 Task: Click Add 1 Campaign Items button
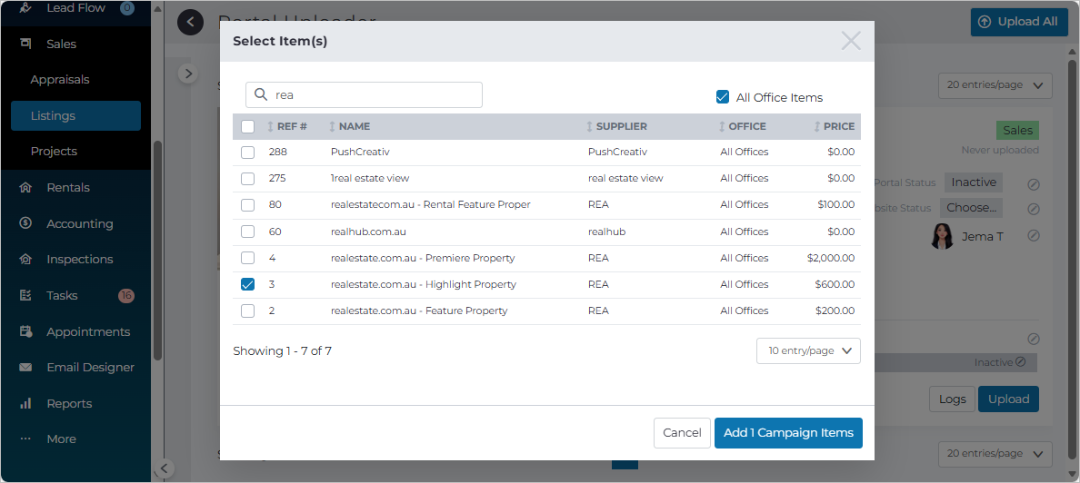[789, 433]
